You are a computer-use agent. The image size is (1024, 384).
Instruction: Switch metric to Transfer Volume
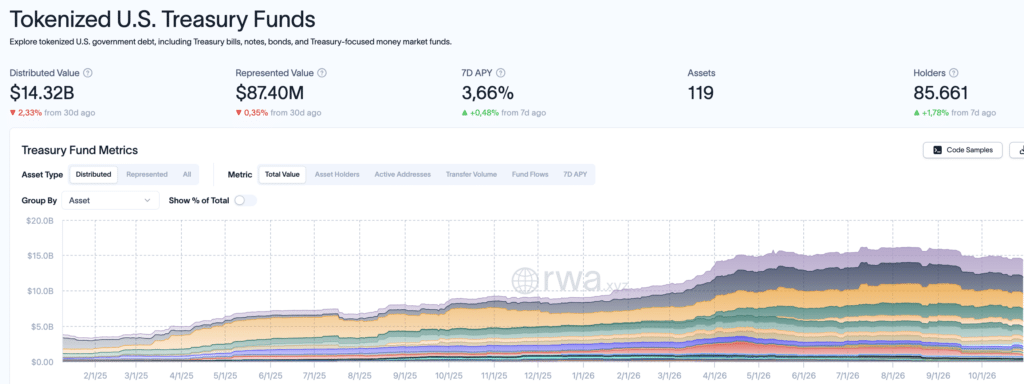click(472, 174)
